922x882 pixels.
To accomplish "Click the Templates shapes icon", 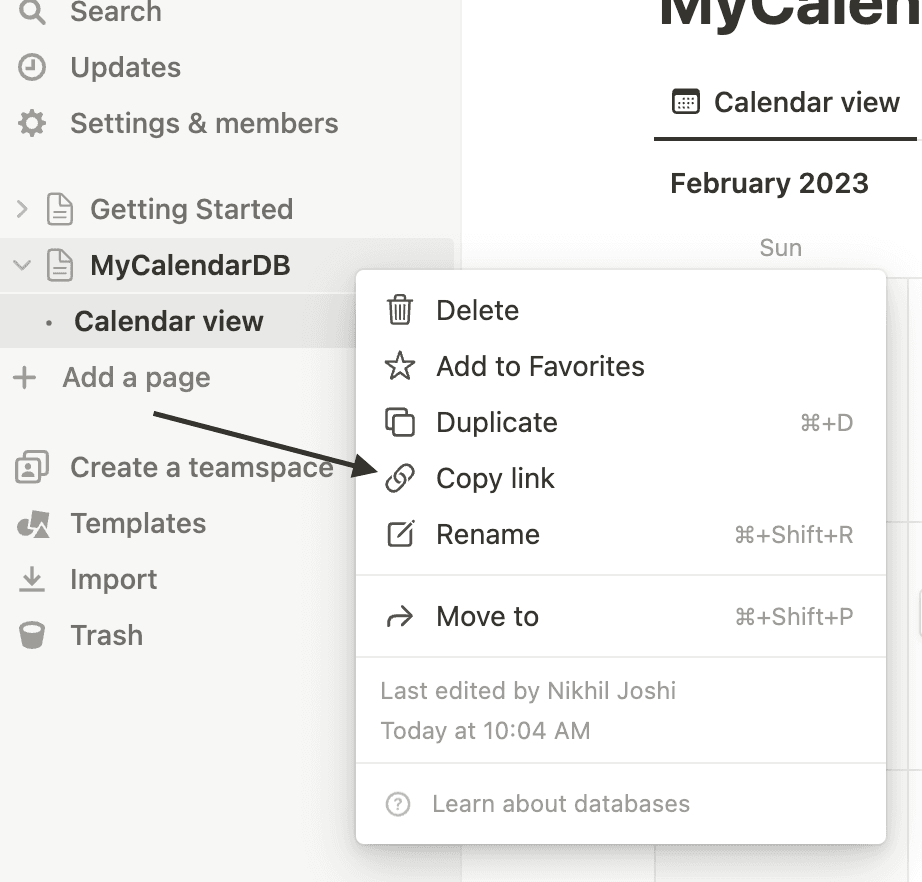I will 33,524.
